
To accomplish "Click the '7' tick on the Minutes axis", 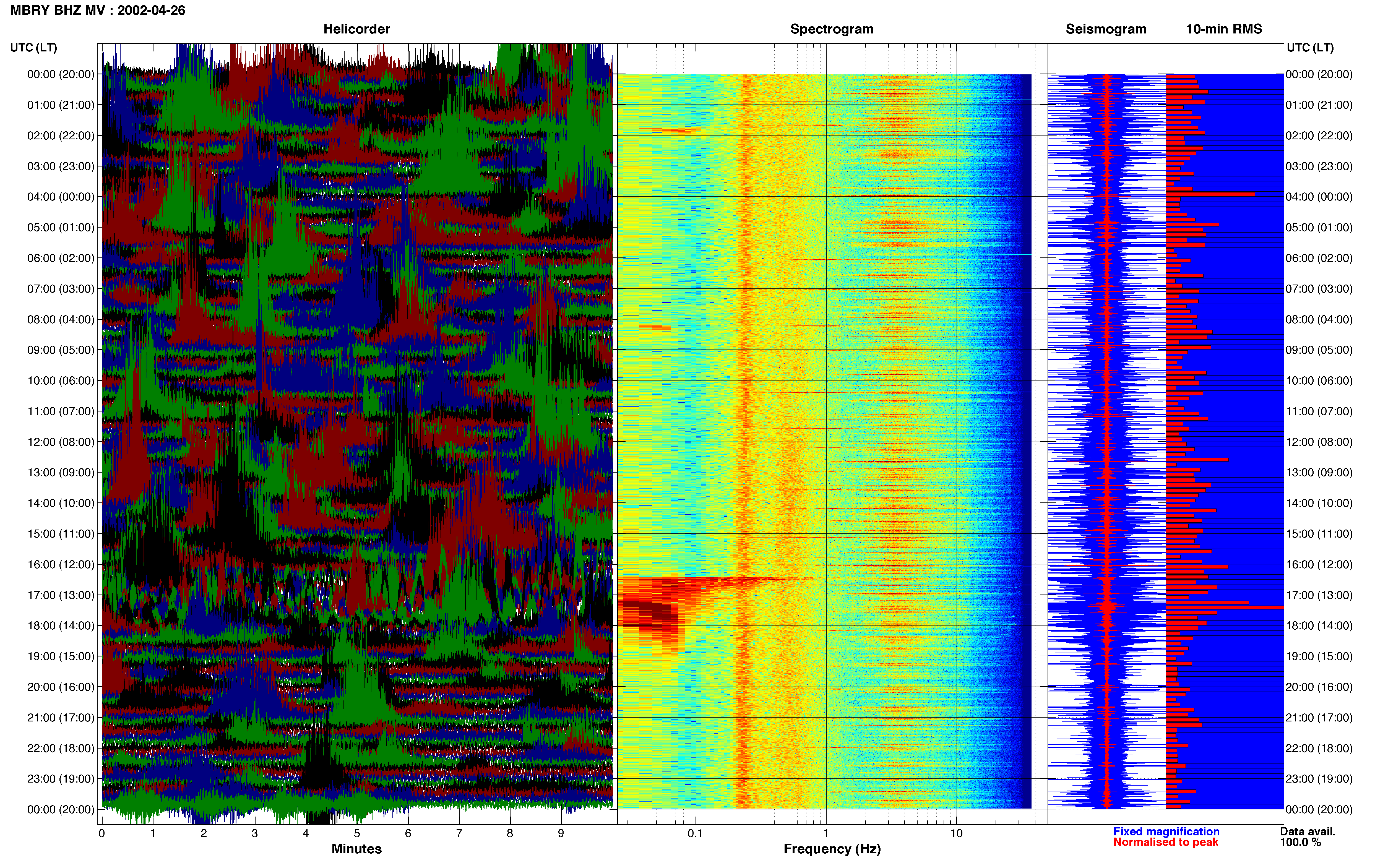I will click(x=459, y=833).
